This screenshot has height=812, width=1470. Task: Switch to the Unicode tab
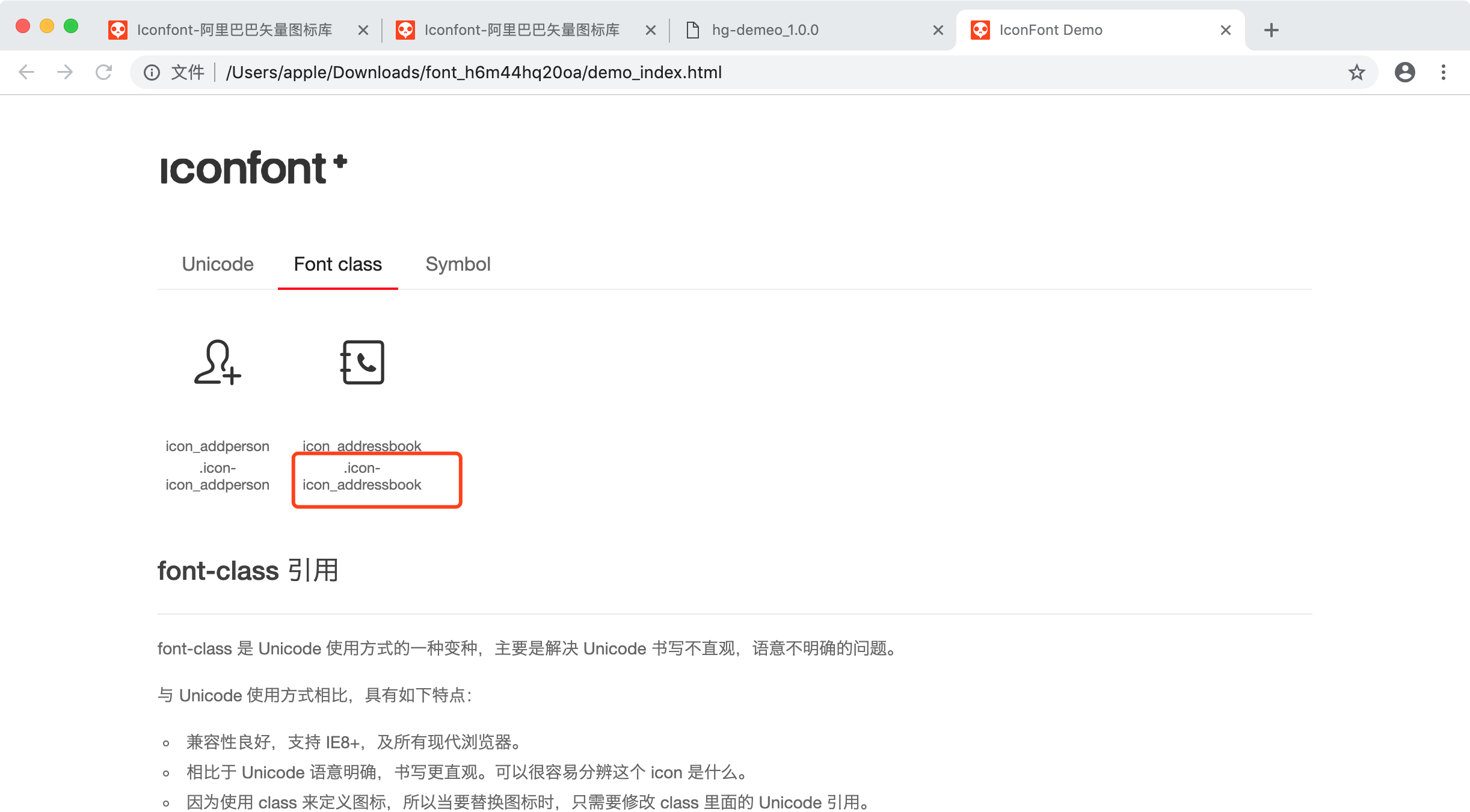[x=218, y=264]
